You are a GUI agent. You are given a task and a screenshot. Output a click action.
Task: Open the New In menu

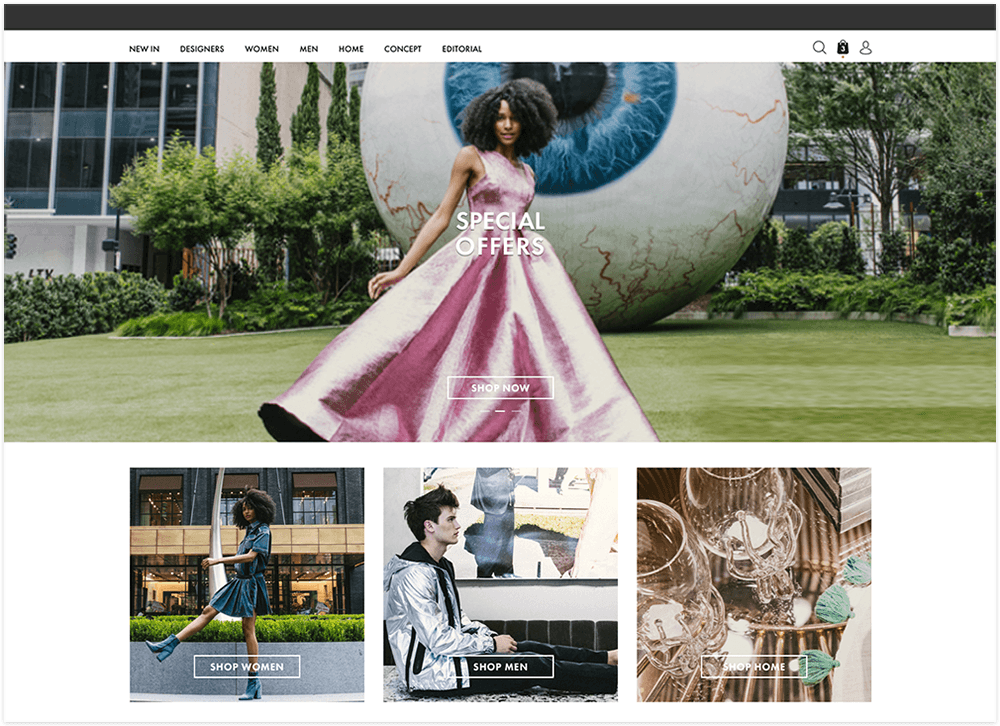click(x=144, y=49)
